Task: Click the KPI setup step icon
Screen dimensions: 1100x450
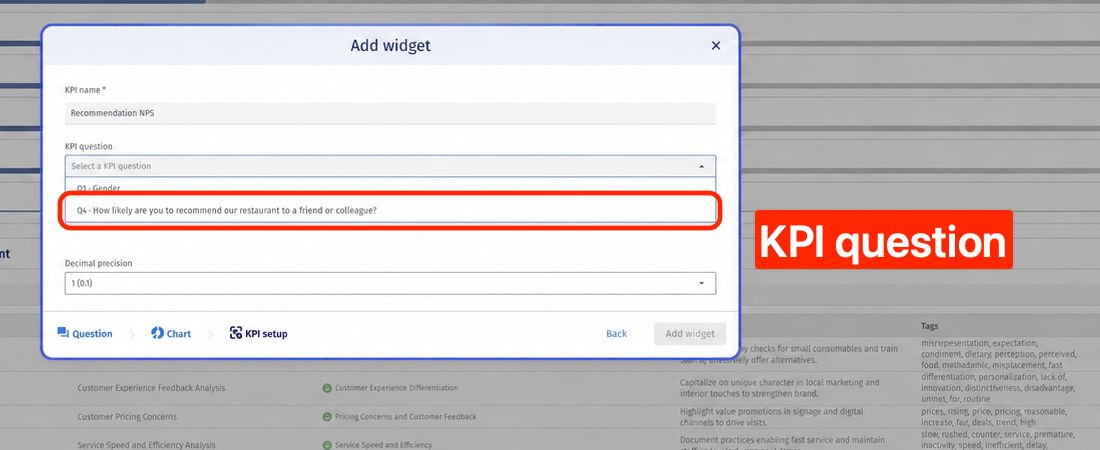Action: point(236,333)
